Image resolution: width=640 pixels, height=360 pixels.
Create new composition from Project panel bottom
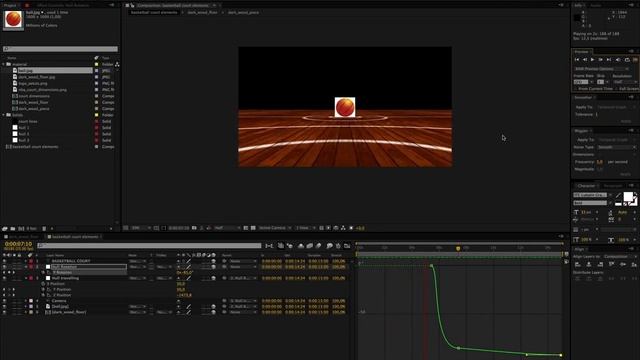coord(21,229)
